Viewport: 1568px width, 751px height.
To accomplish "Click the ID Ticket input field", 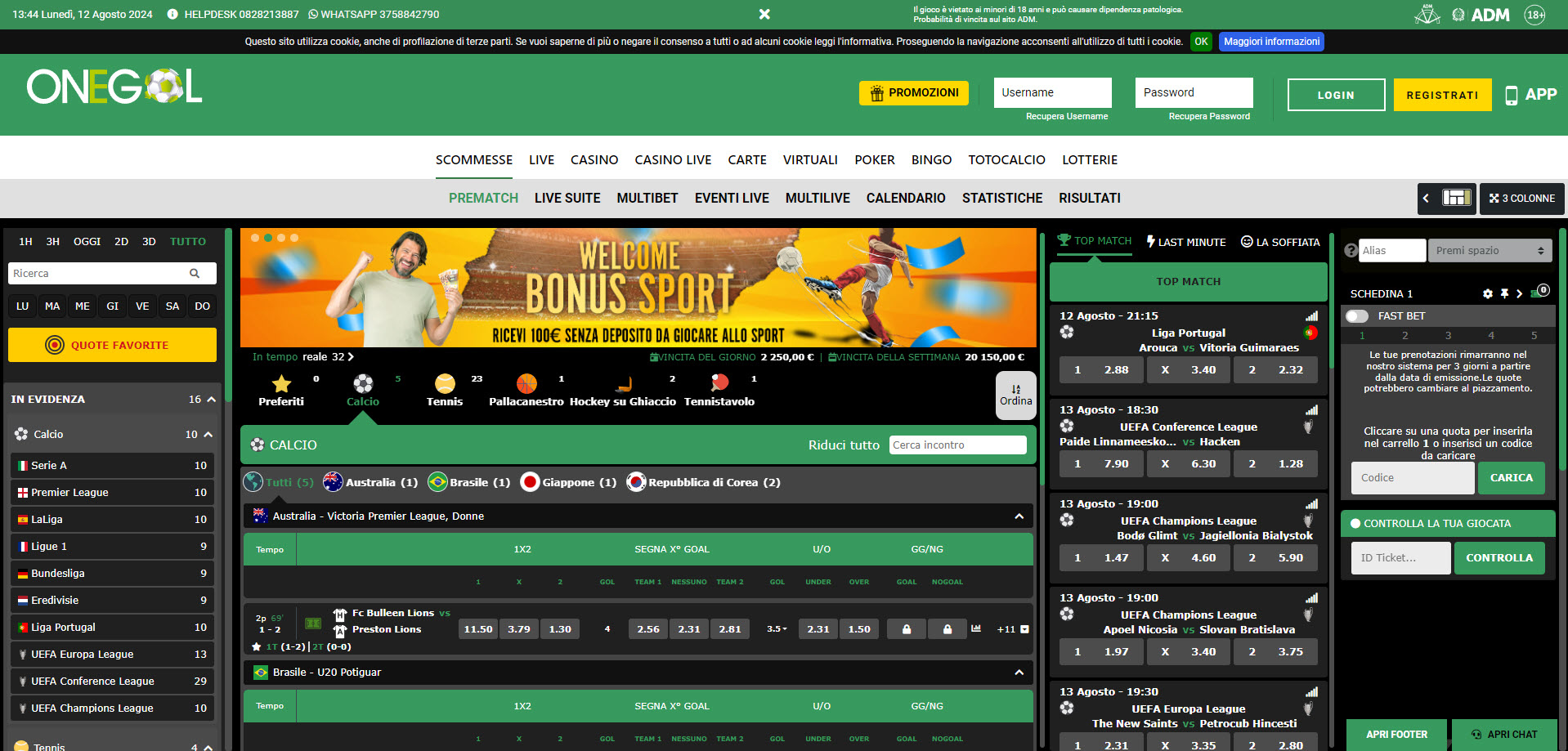I will [x=1400, y=558].
